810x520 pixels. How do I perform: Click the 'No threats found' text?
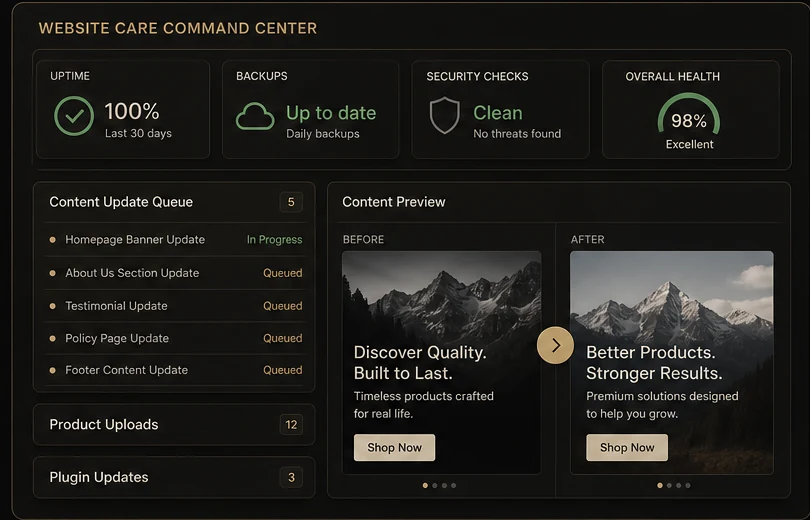(x=517, y=134)
